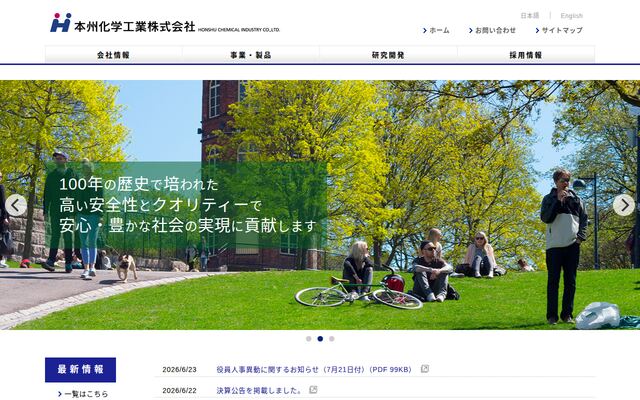Open 事業・製品 navigation menu
The width and height of the screenshot is (640, 400).
coord(251,55)
